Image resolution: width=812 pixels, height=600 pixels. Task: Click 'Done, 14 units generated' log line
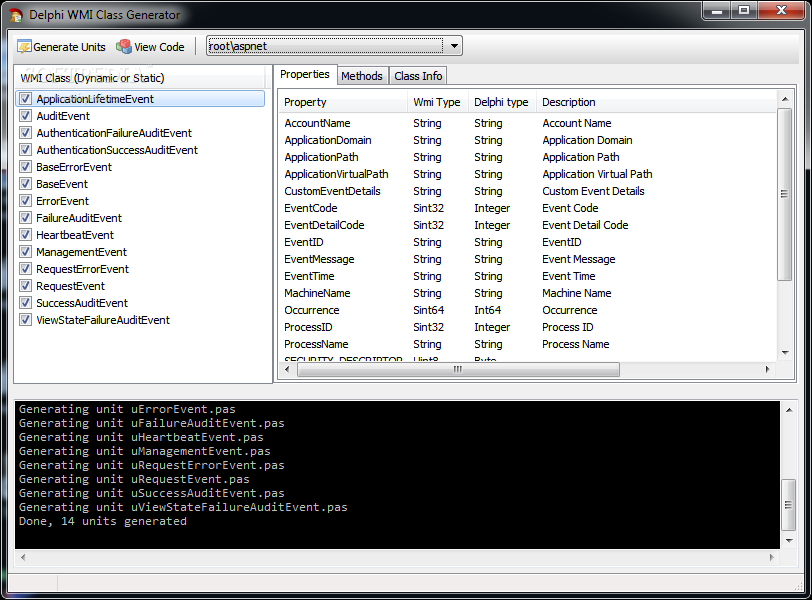(x=103, y=521)
